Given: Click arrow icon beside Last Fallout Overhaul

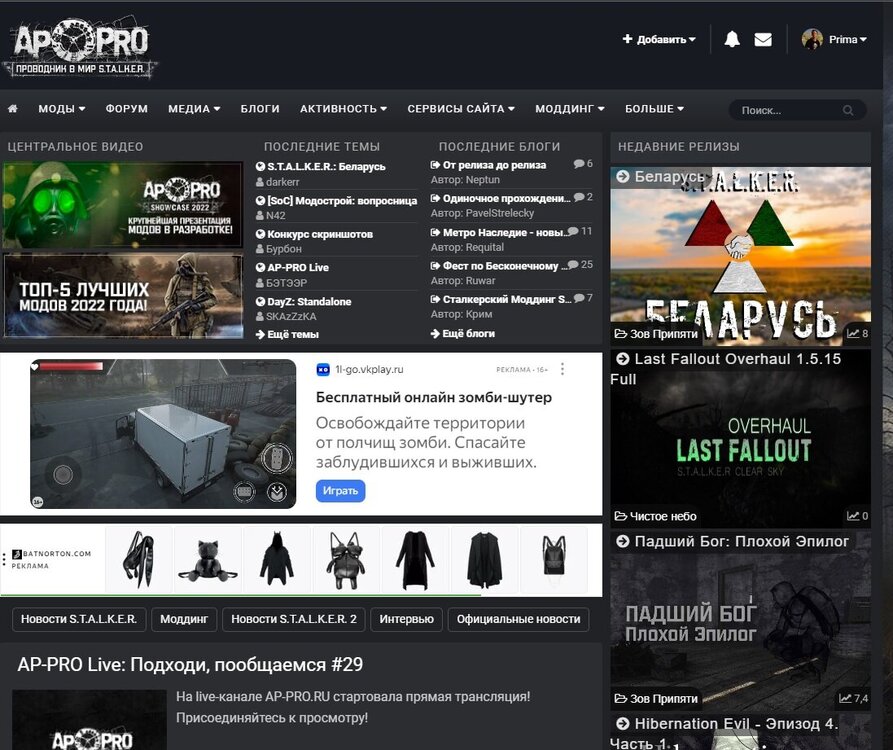Looking at the screenshot, I should click(x=622, y=359).
